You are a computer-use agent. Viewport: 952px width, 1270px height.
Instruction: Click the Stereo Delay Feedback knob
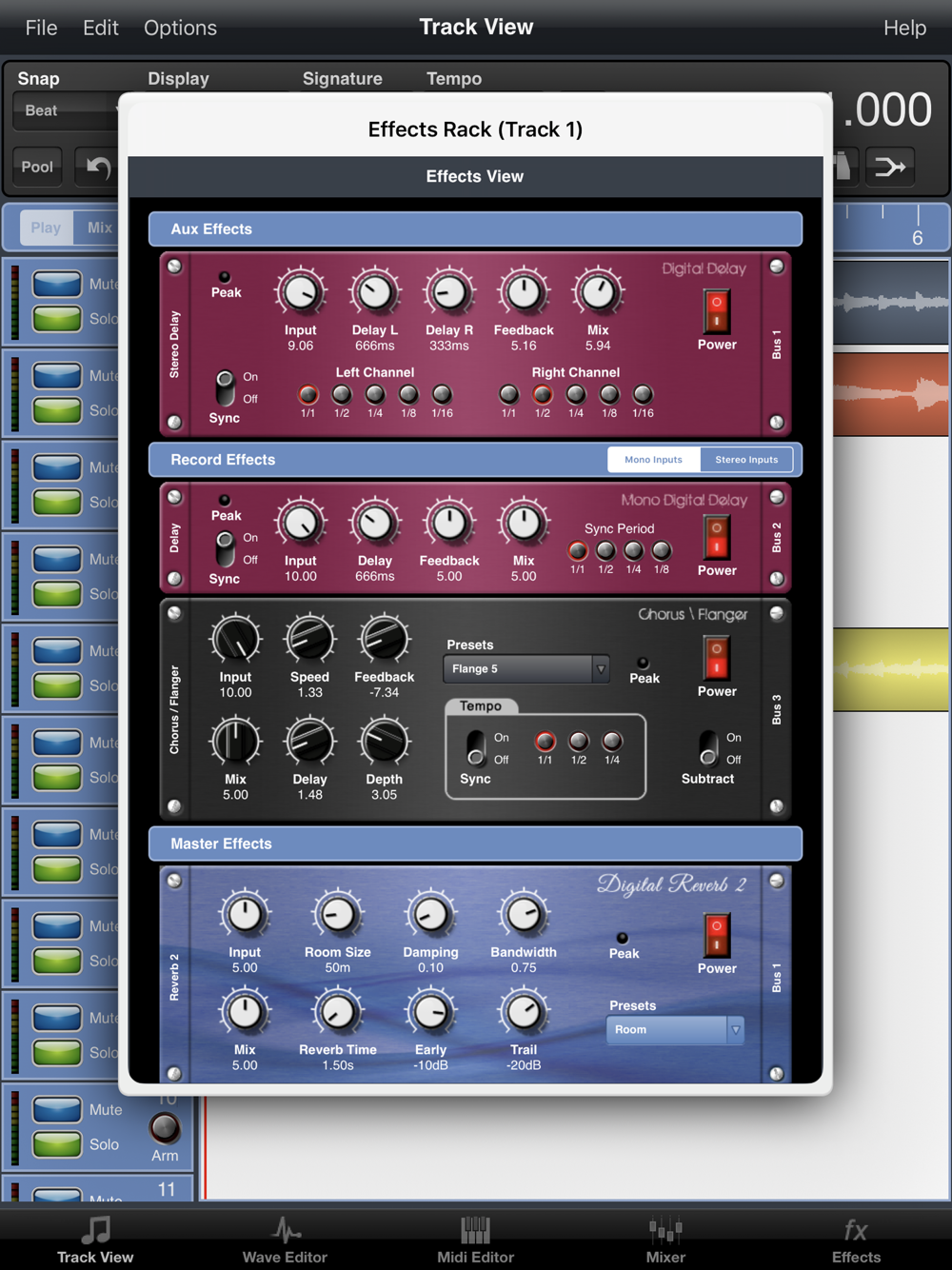click(524, 293)
